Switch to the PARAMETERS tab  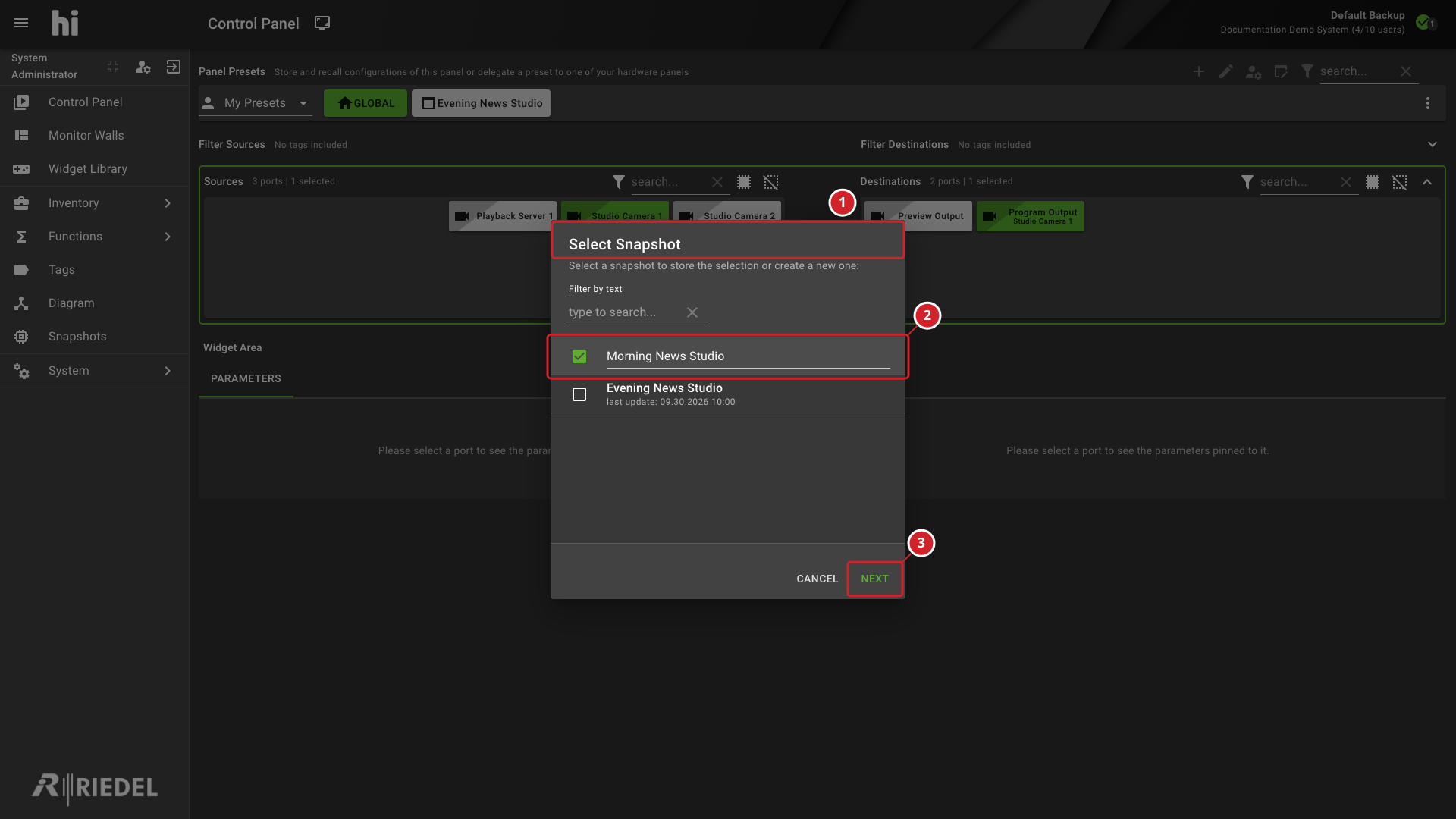(246, 378)
